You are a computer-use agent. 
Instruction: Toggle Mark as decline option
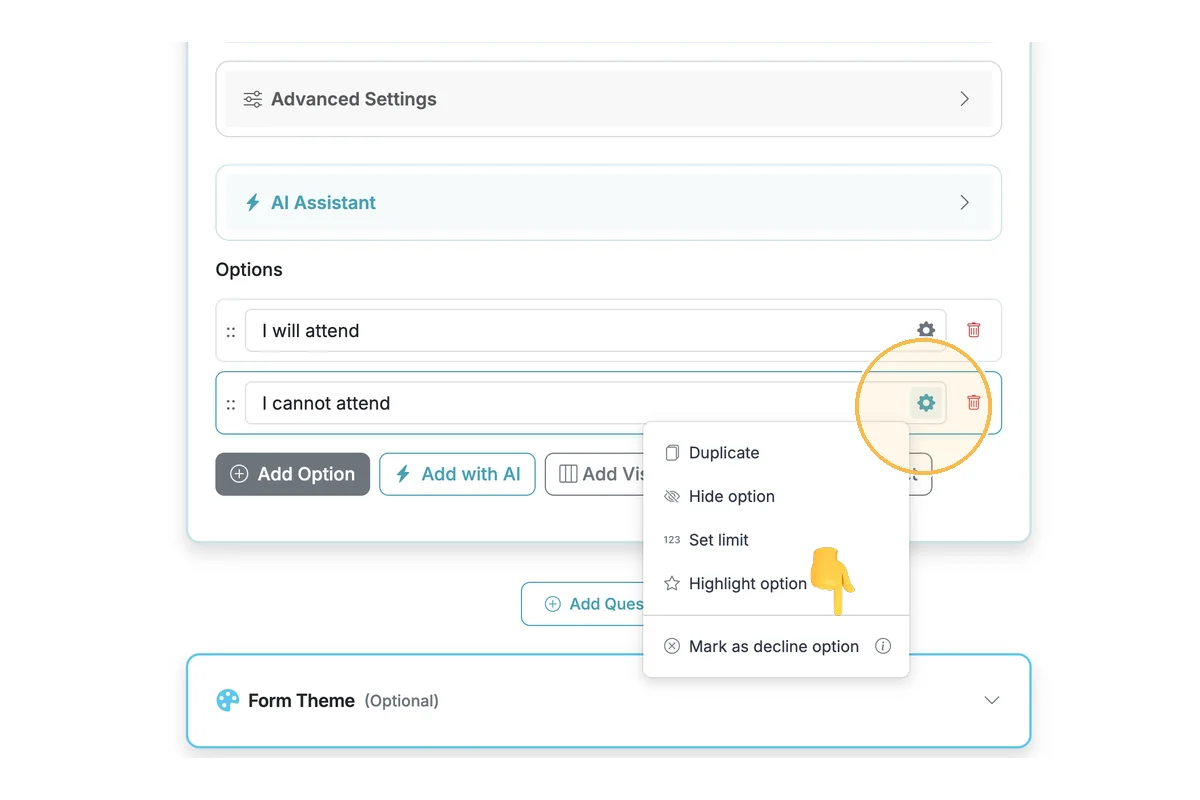773,646
